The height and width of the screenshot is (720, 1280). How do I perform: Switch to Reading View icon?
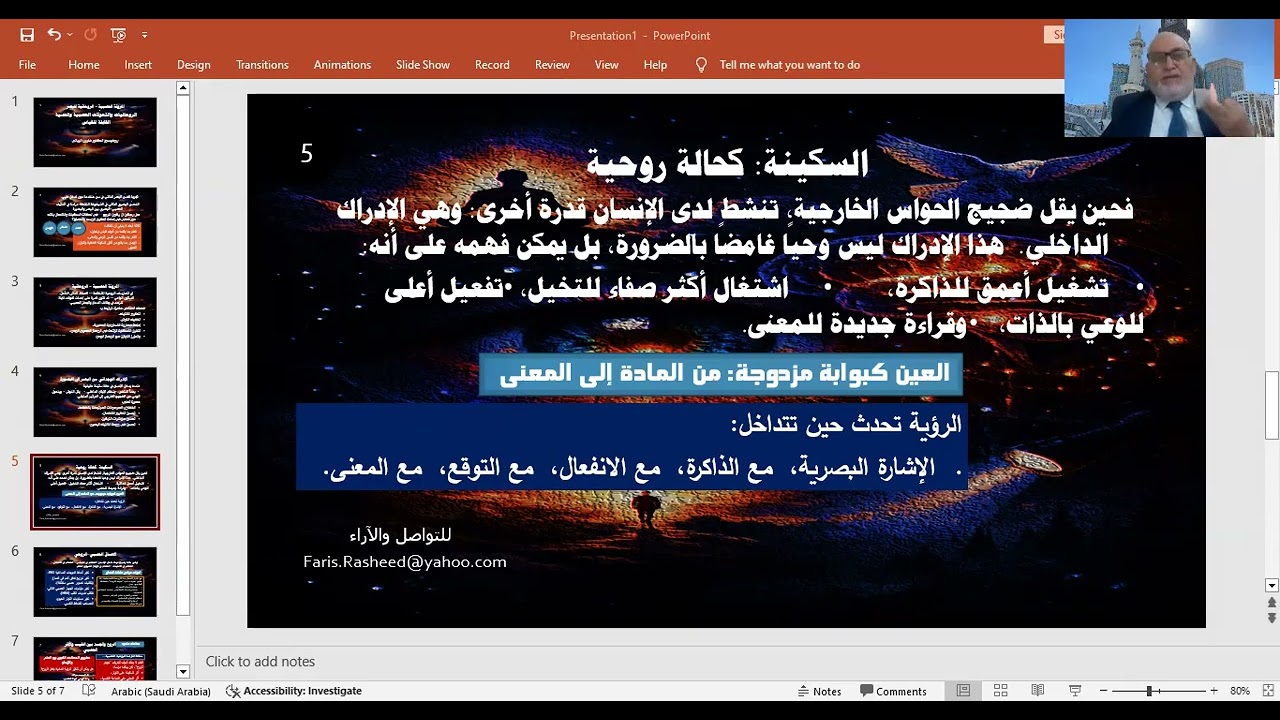coord(1037,691)
